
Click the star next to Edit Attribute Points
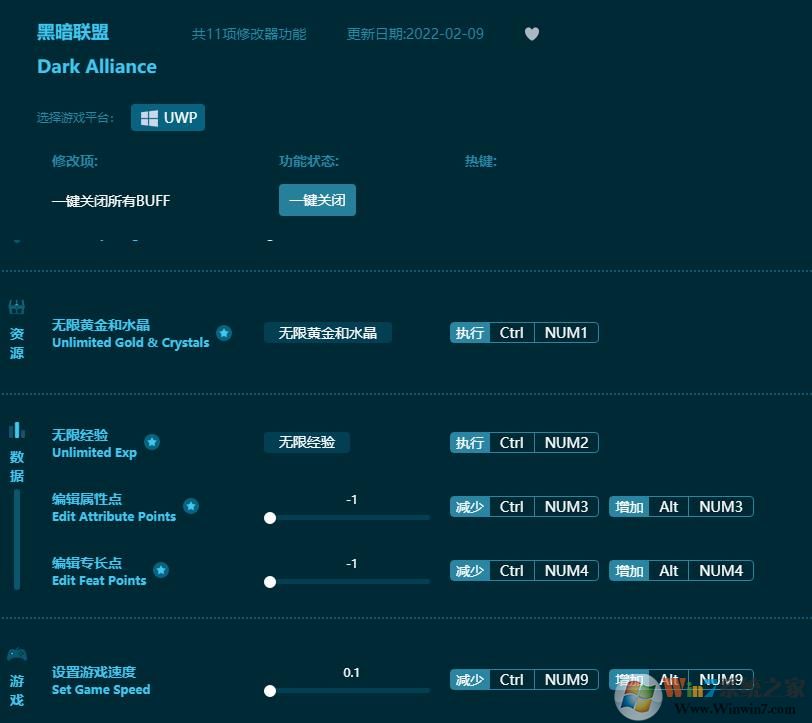[x=190, y=506]
